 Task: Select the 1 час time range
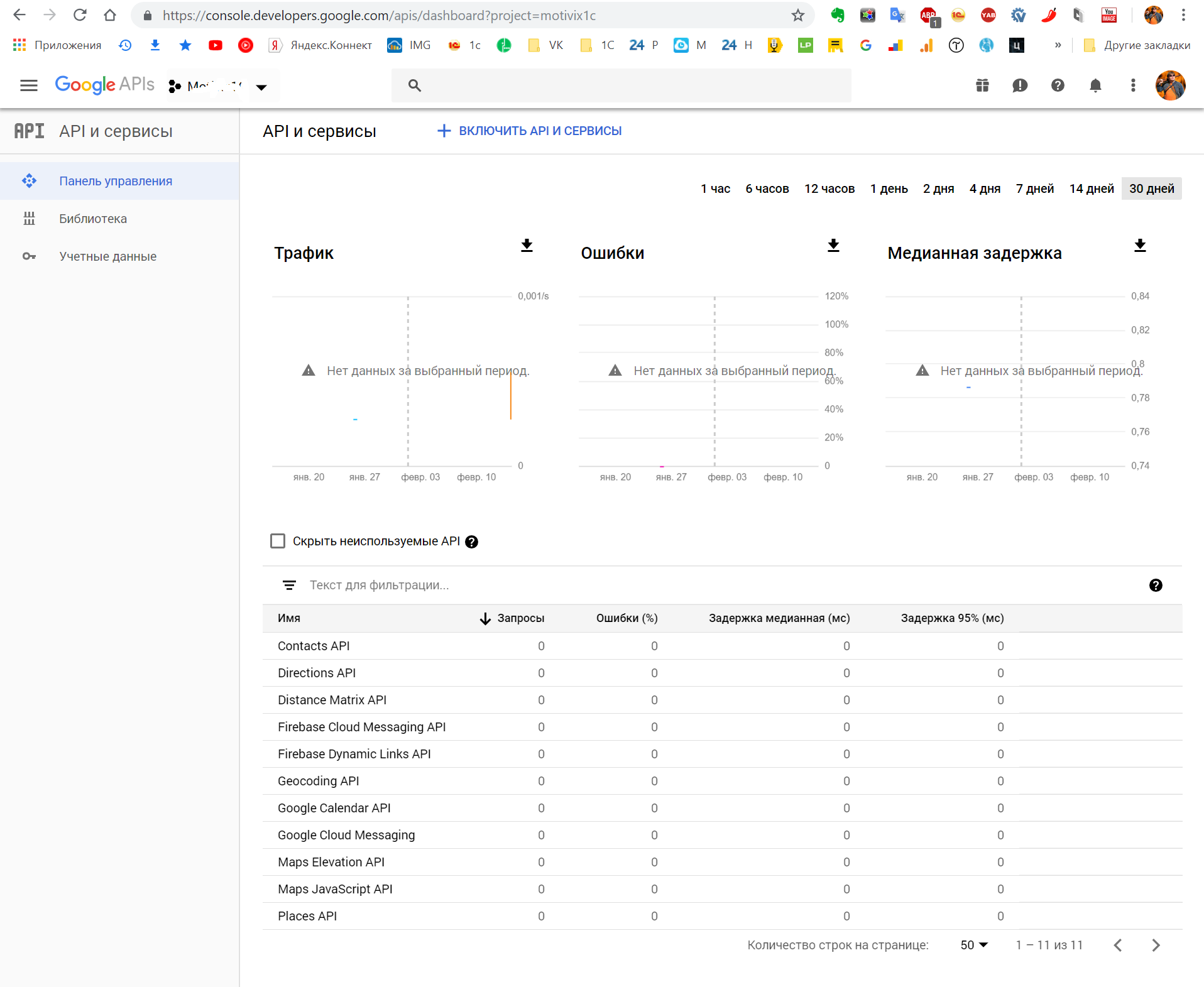click(x=715, y=188)
